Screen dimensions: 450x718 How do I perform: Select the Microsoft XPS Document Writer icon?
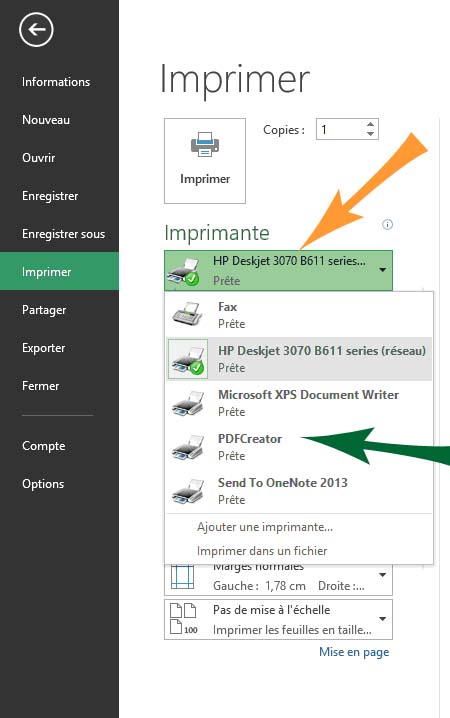[188, 403]
